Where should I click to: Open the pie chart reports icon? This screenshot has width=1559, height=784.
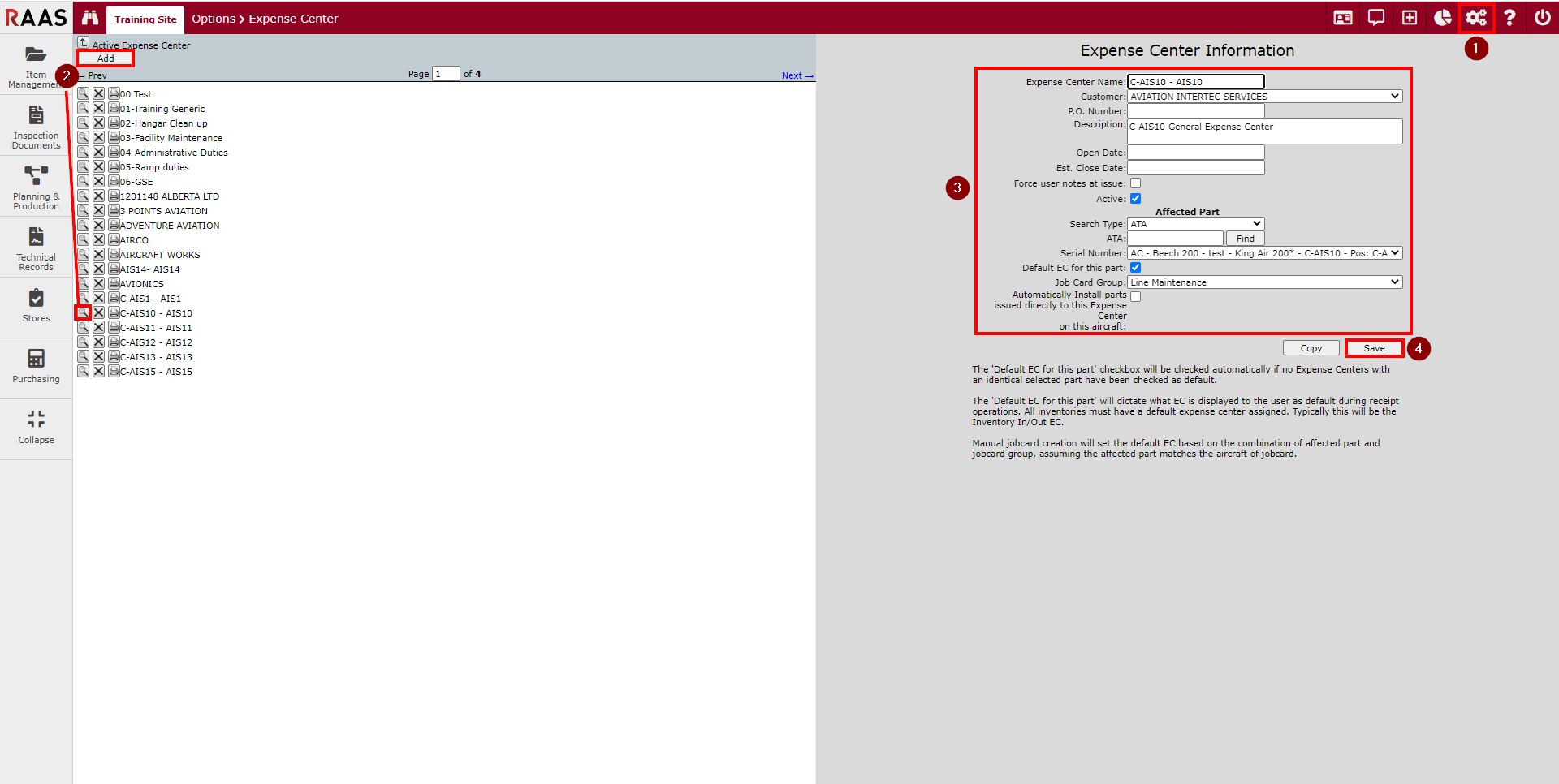(1442, 18)
